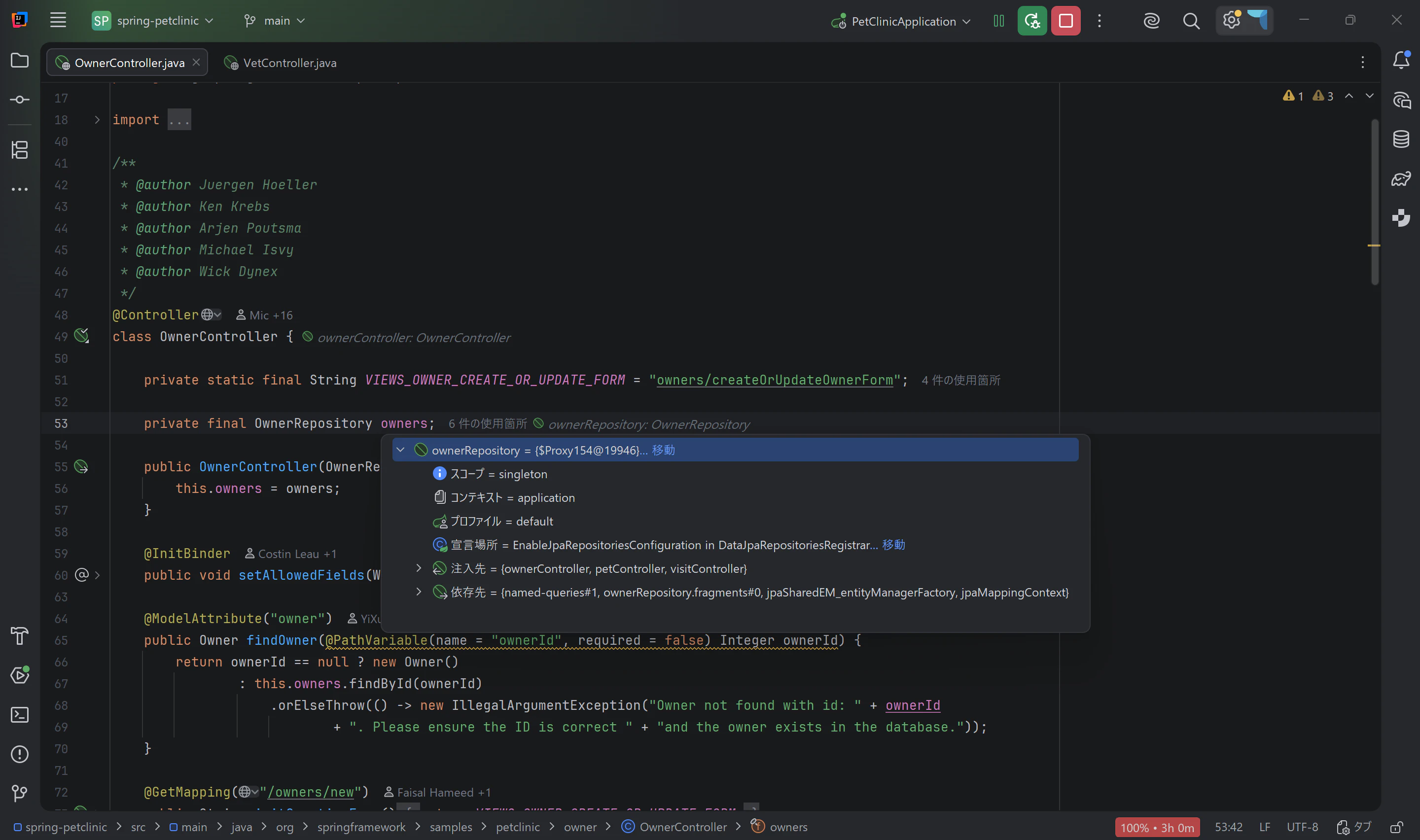Open the Terminal tool window
The height and width of the screenshot is (840, 1420).
click(x=20, y=714)
